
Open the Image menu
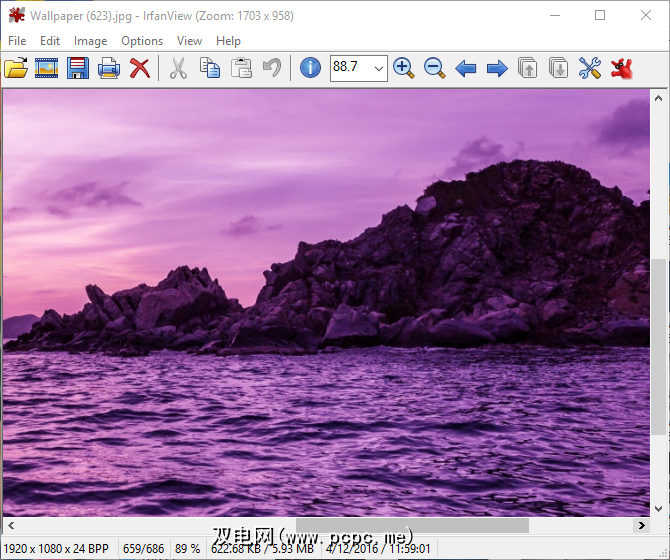(90, 41)
